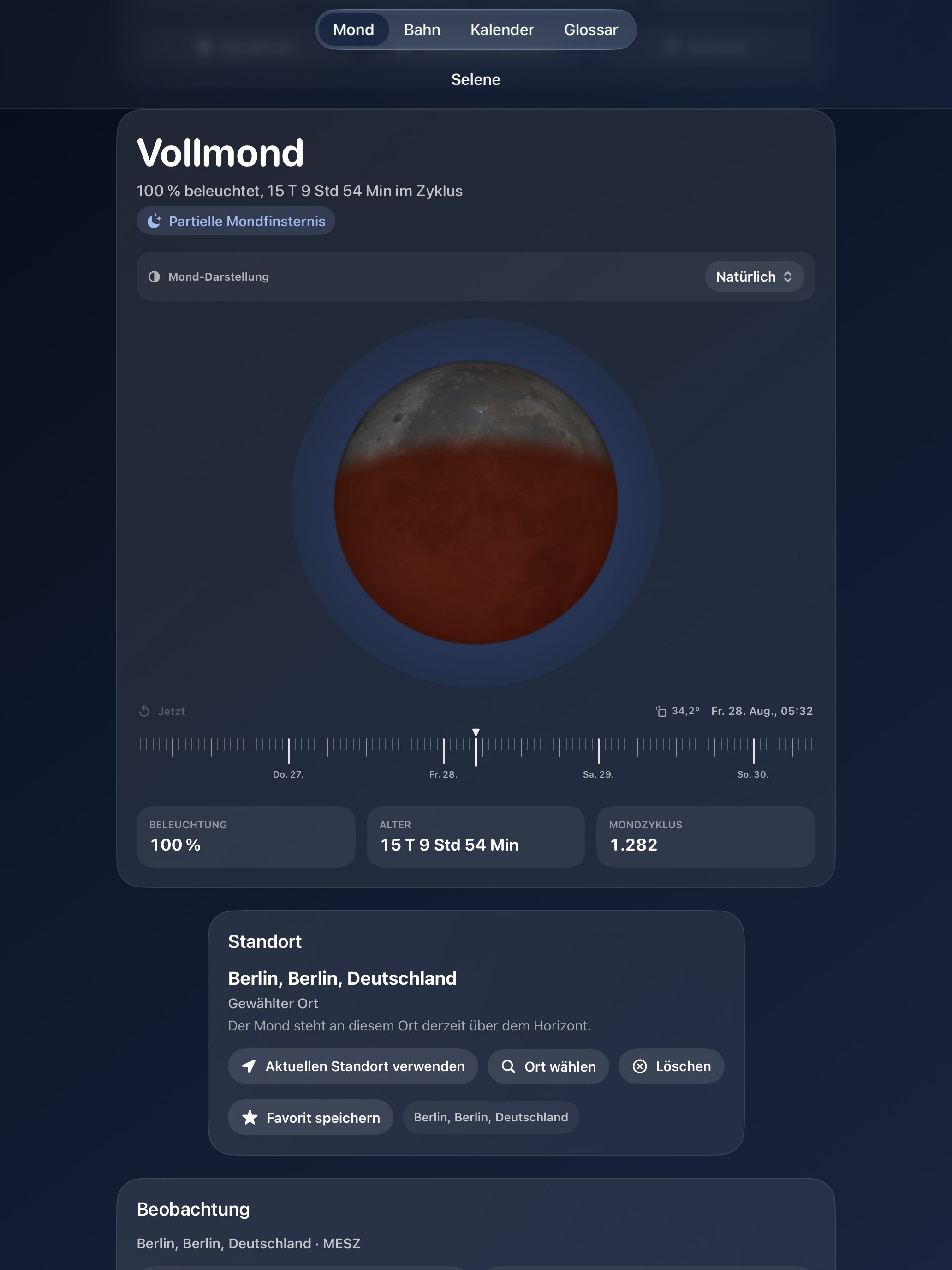
Task: Save location with Favorit speichern
Action: pyautogui.click(x=310, y=1117)
